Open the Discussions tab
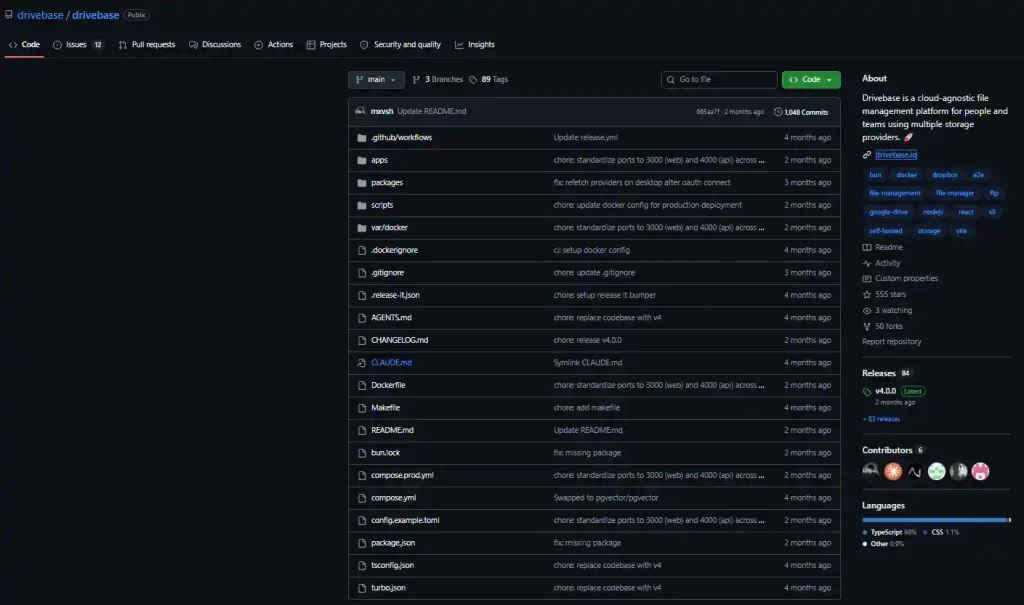The image size is (1024, 605). (x=215, y=44)
